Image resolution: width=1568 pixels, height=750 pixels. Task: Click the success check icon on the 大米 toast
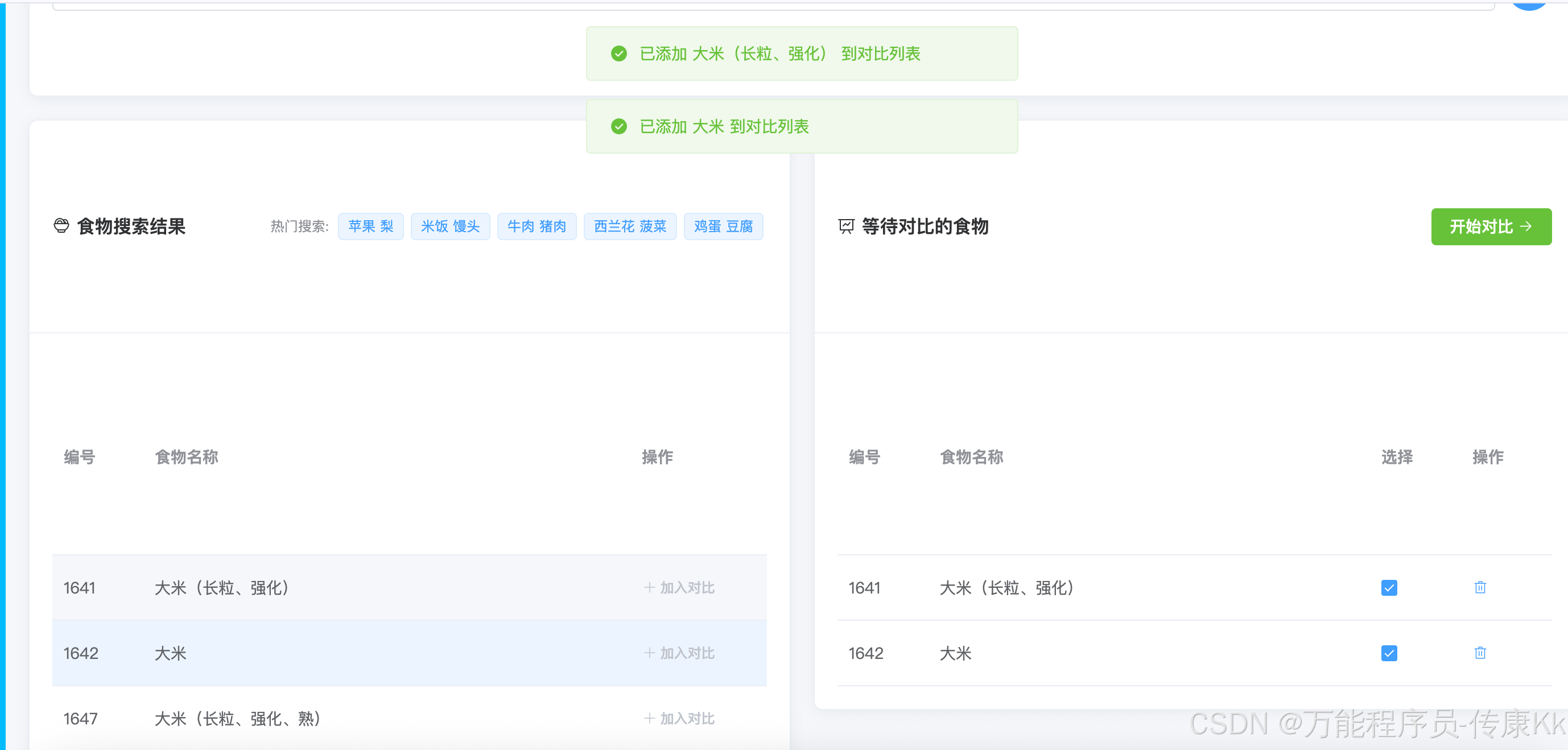point(618,127)
